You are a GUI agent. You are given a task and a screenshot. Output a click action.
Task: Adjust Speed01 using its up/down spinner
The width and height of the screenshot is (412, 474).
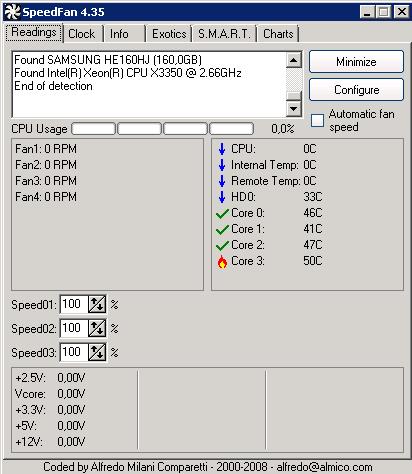97,304
